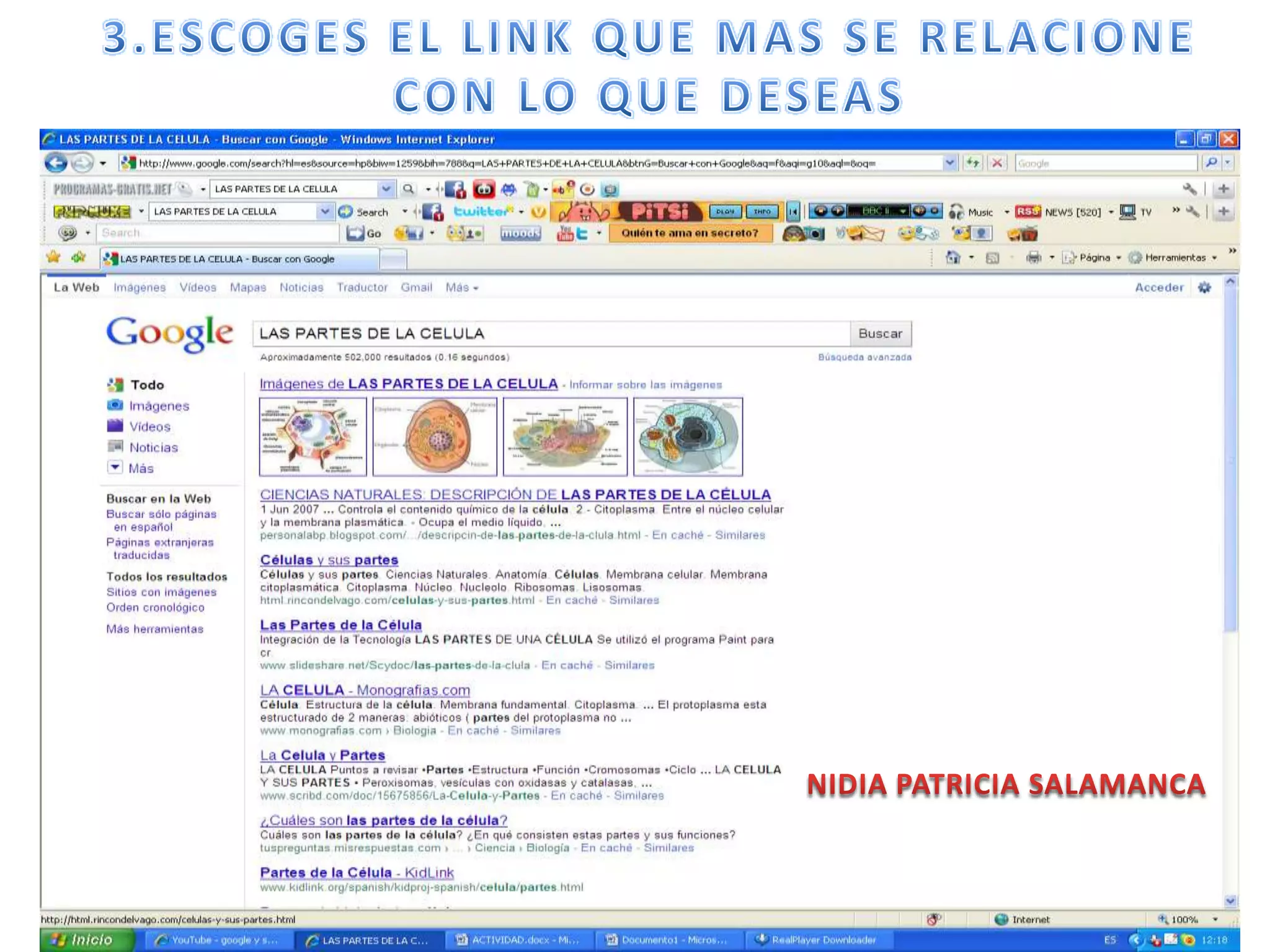Open the Partes de la Célula - KidLink result
1270x952 pixels.
tap(357, 873)
